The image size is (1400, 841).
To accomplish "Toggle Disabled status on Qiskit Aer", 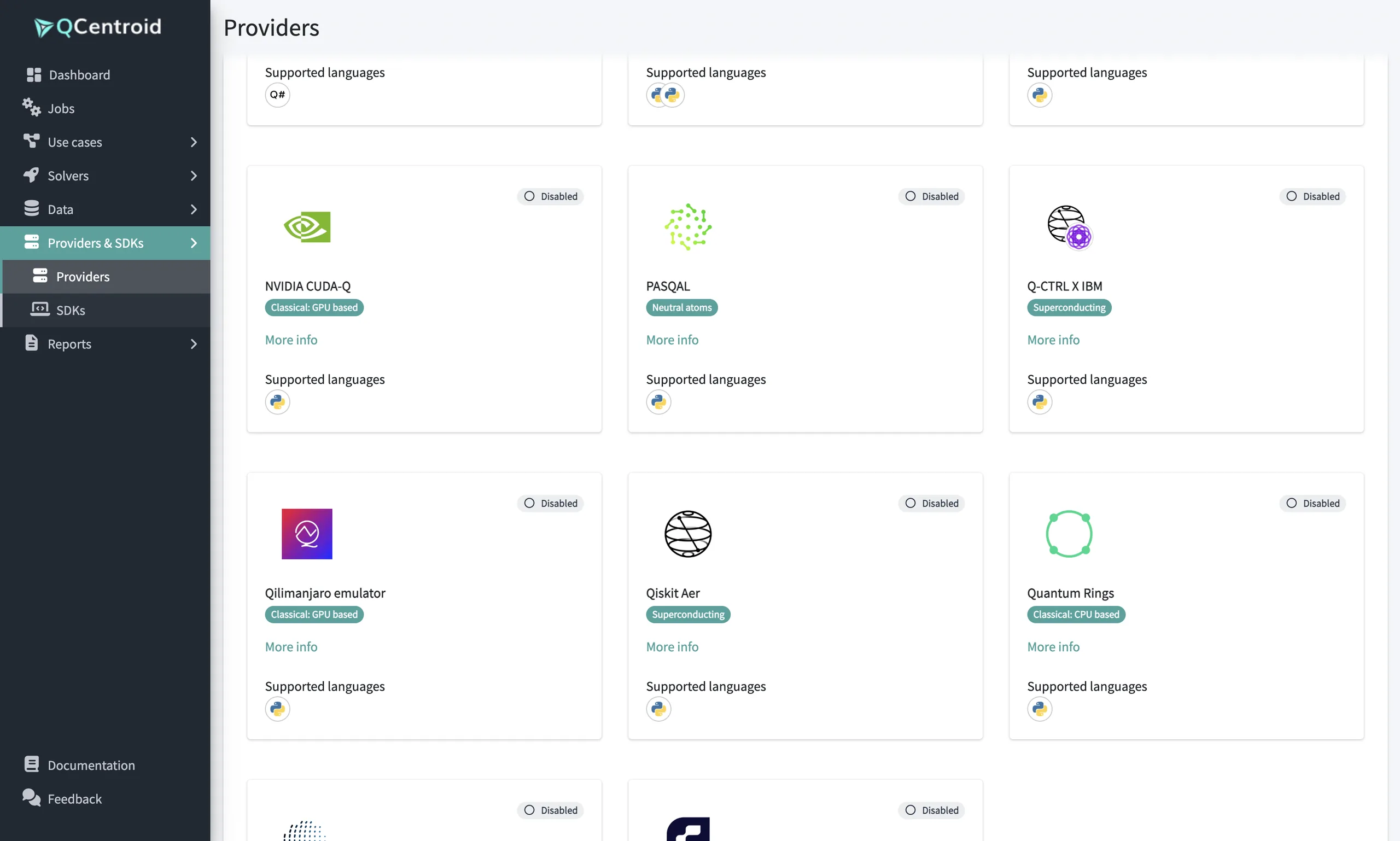I will click(931, 503).
